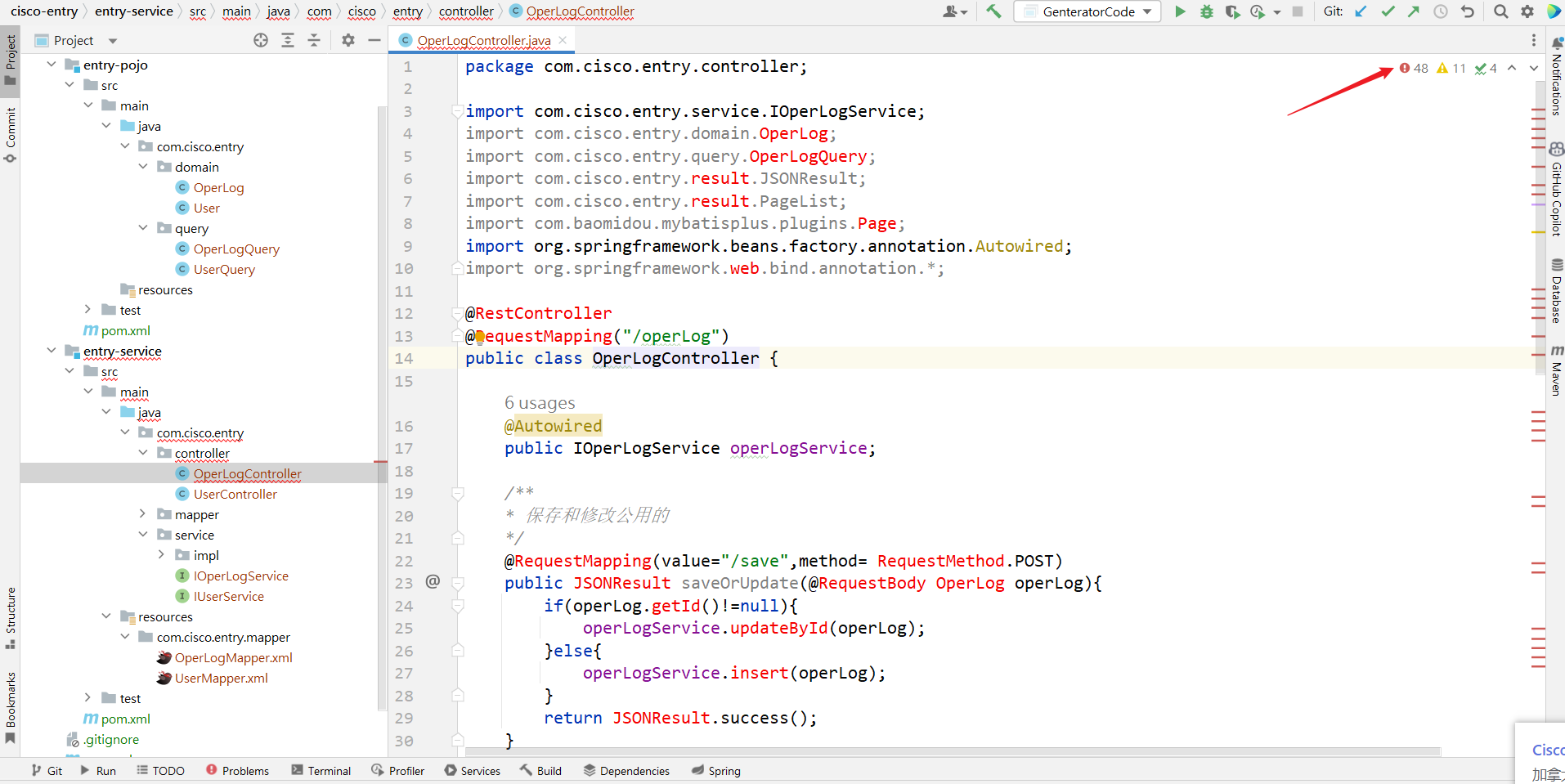Open the Services tool window tab
1565x784 pixels.
click(473, 770)
